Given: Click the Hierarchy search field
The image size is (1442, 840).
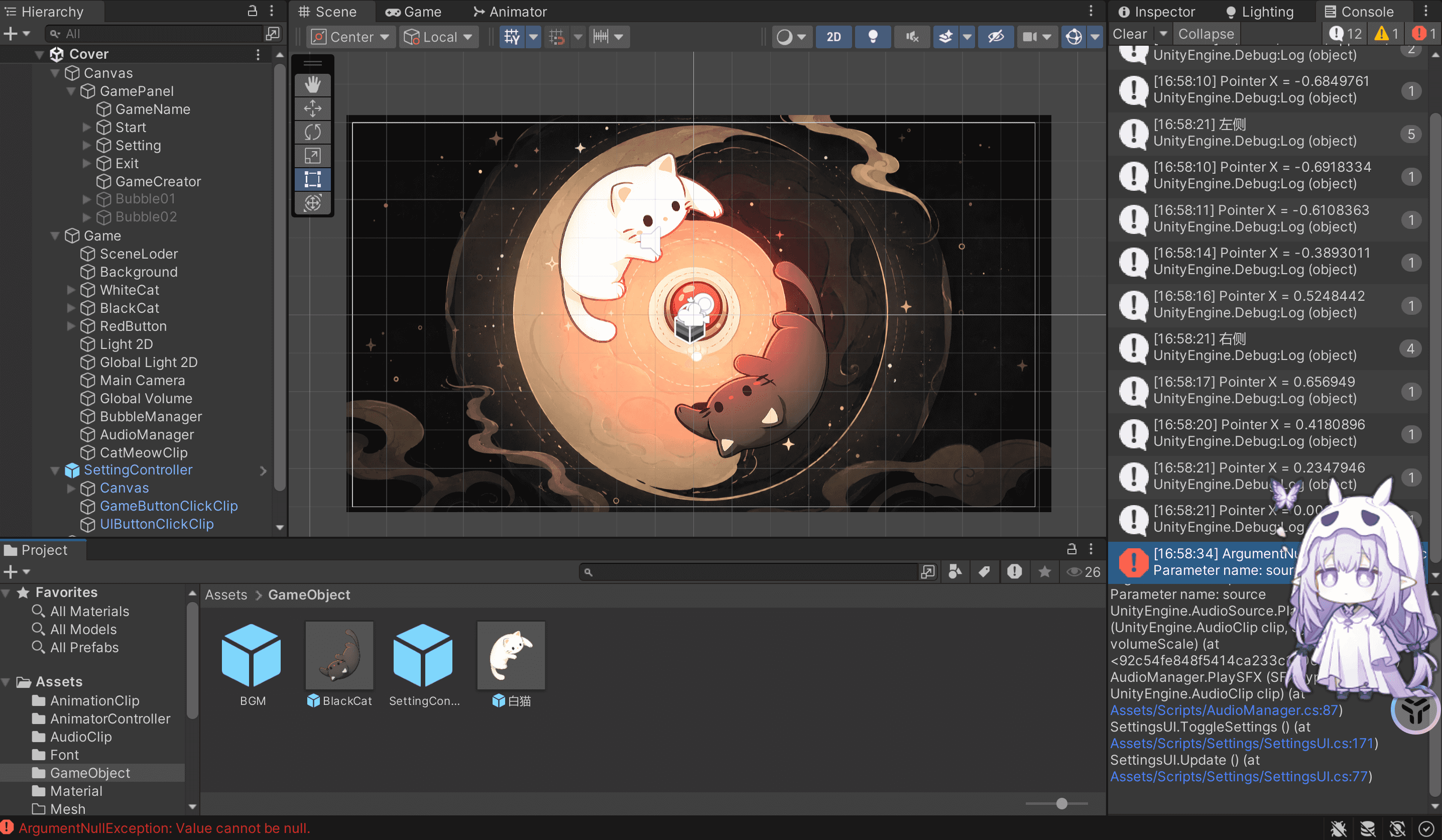Looking at the screenshot, I should 155,34.
